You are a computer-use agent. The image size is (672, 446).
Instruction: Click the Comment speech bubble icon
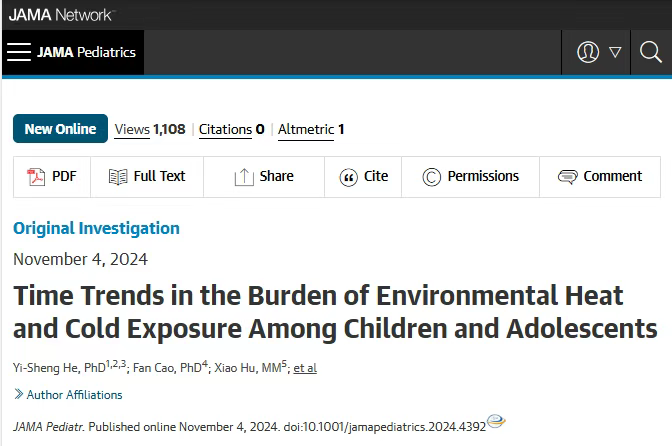(568, 177)
